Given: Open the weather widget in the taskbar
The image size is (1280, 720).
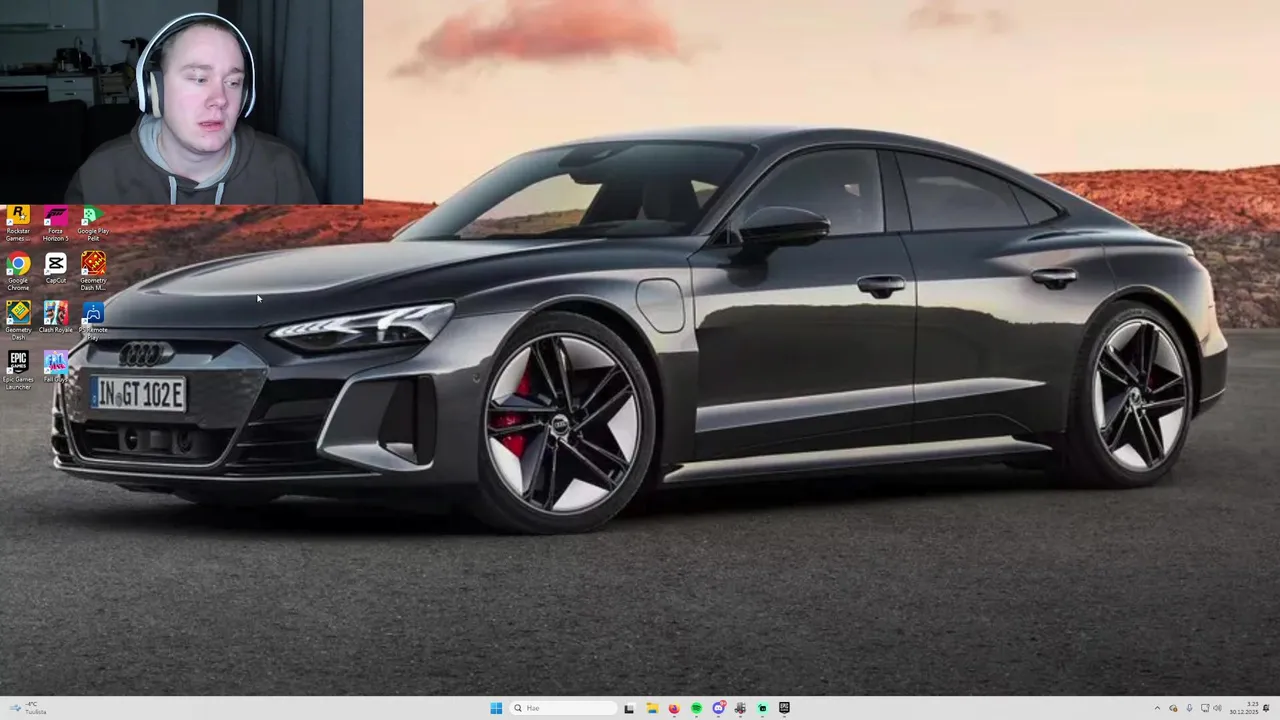Looking at the screenshot, I should point(28,708).
